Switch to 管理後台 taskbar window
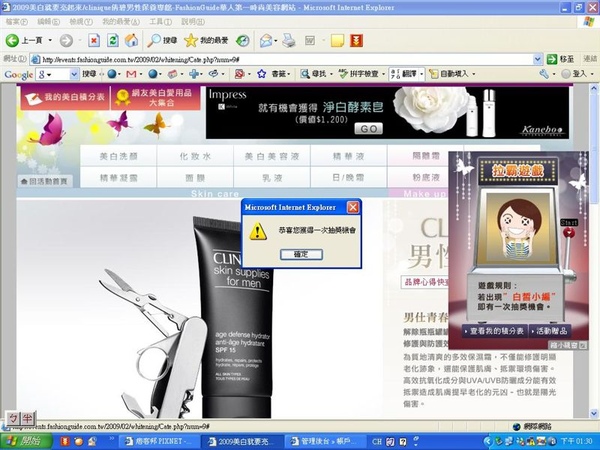This screenshot has height=450, width=600. coord(324,442)
